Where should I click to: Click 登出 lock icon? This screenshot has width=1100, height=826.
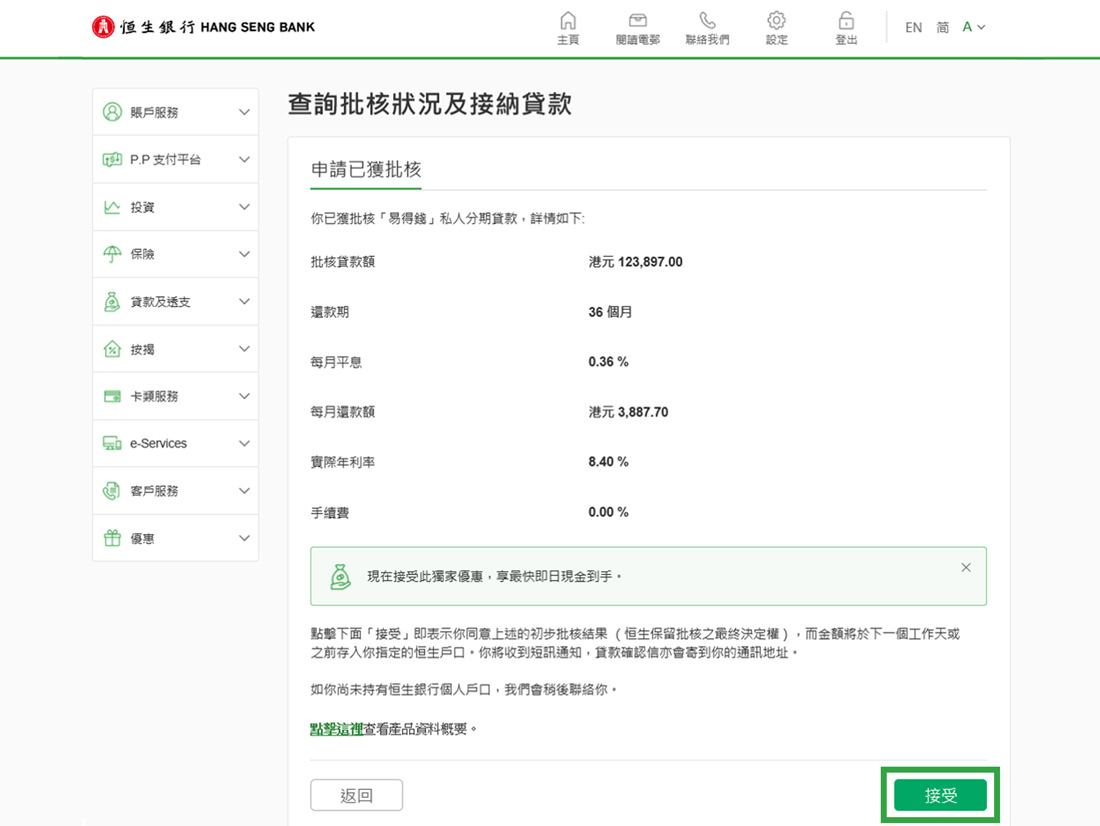coord(847,20)
